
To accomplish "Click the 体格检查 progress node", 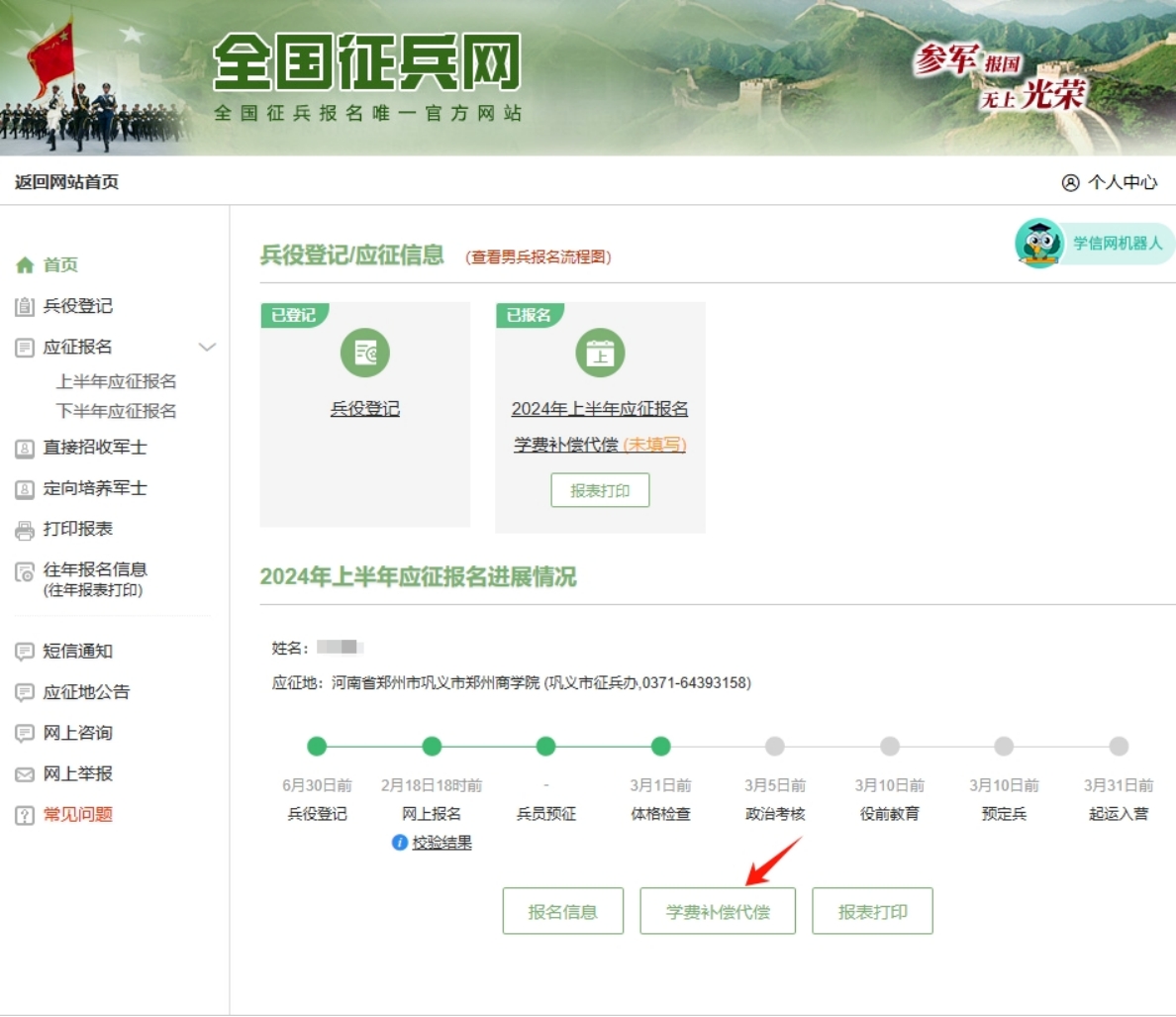I will [x=661, y=748].
